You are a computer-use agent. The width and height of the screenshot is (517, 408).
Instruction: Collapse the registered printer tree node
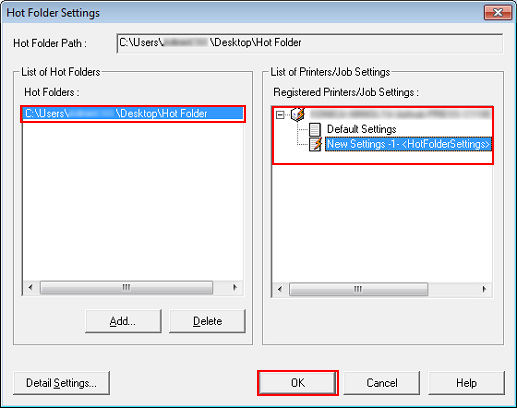(x=280, y=115)
